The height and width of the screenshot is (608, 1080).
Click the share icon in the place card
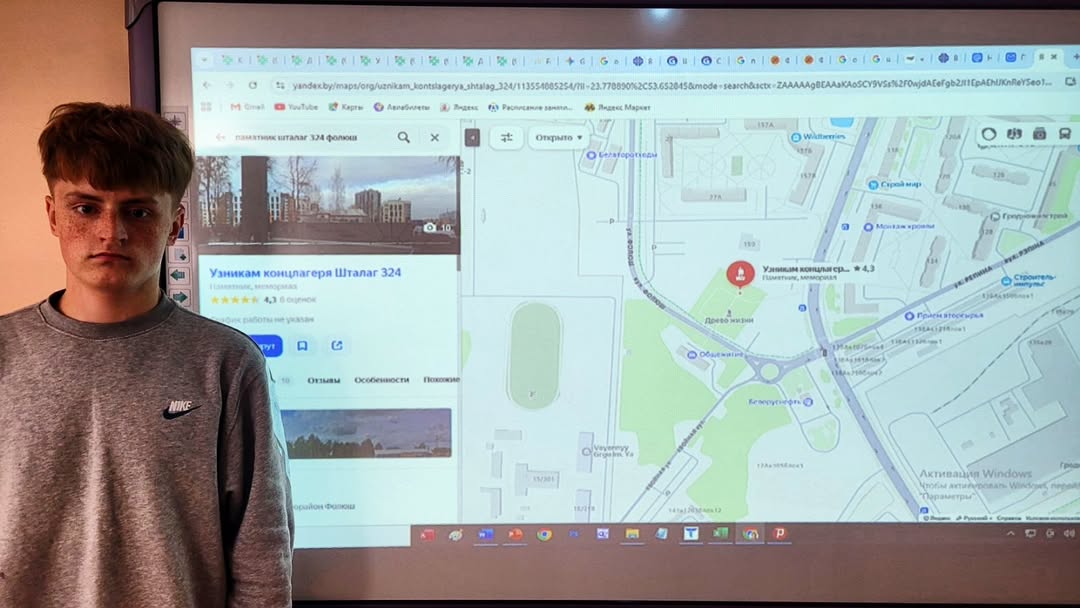tap(337, 346)
